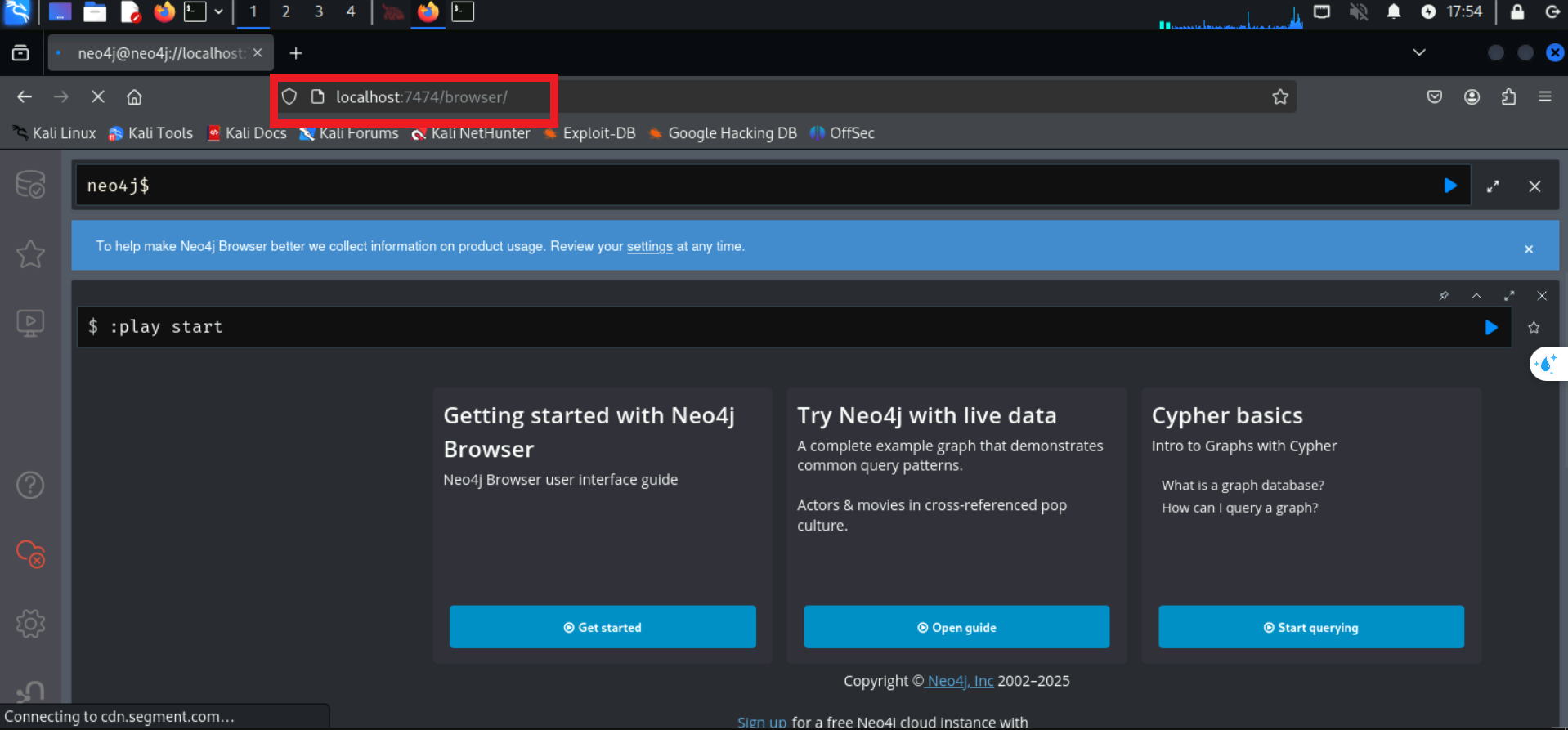This screenshot has width=1568, height=730.
Task: Open the Firefox list all tabs dropdown
Action: (x=1419, y=53)
